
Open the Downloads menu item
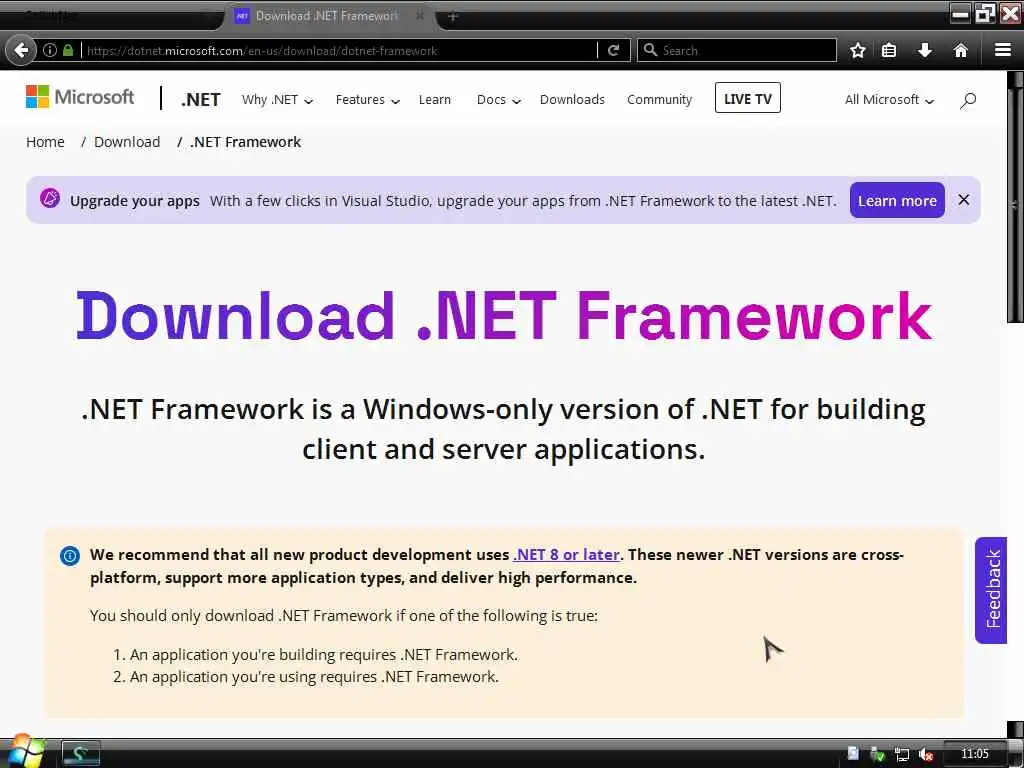click(x=572, y=100)
